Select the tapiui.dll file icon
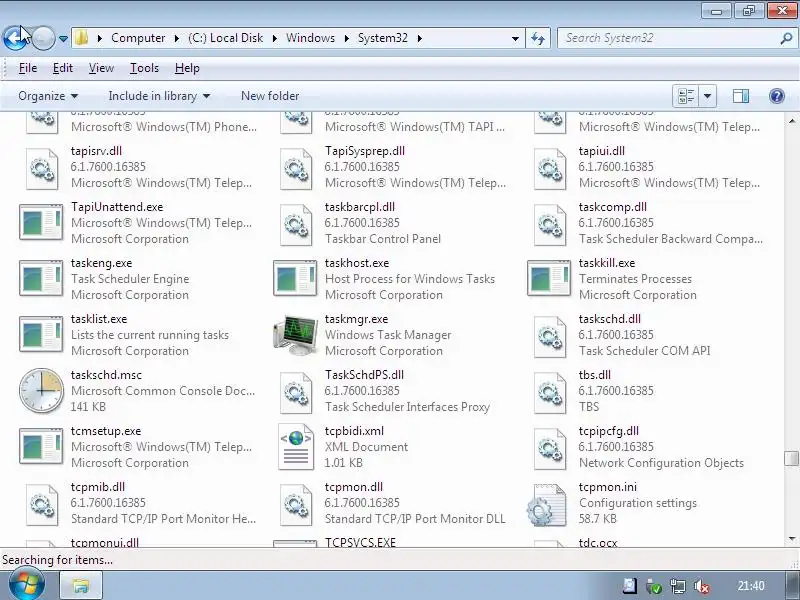This screenshot has height=600, width=800. (x=550, y=169)
